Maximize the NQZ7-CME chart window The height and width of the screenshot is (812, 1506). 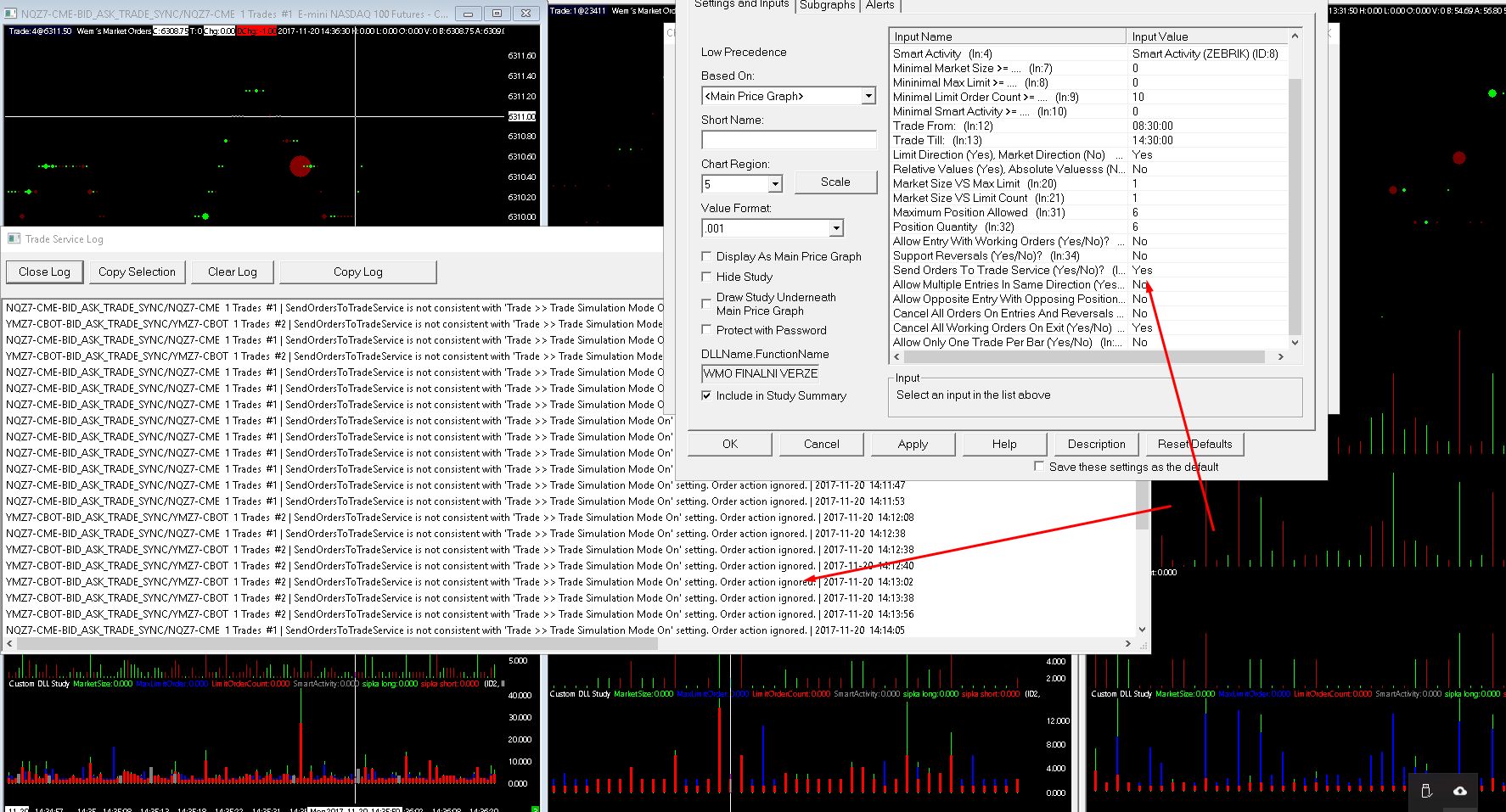[497, 14]
